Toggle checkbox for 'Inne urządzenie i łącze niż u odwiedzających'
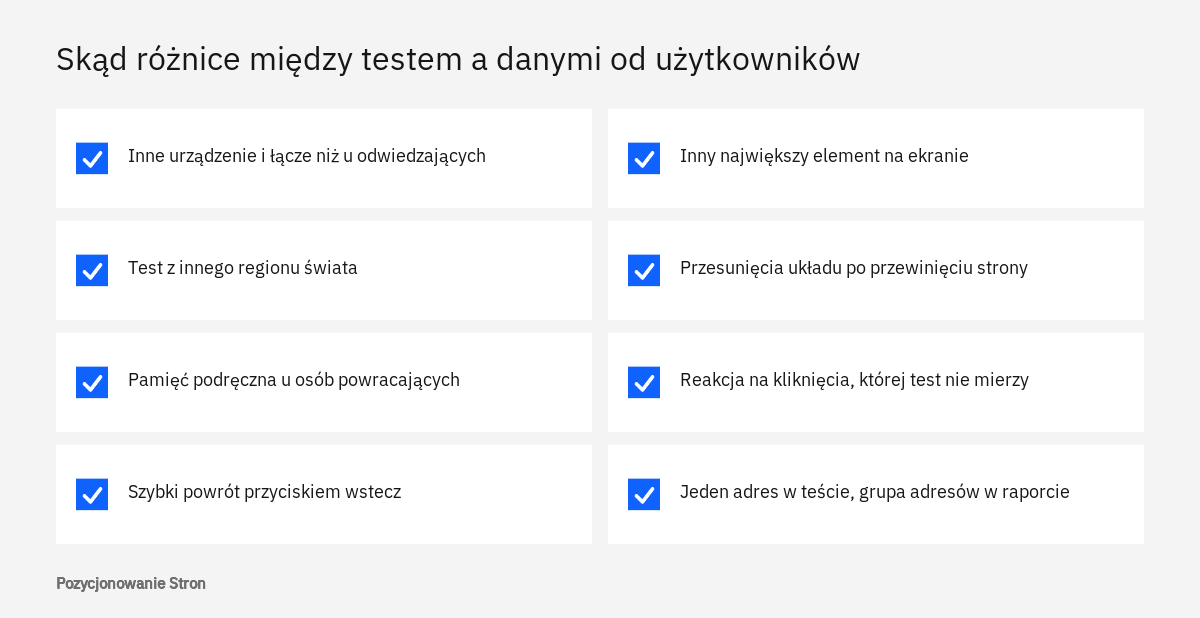 pos(92,158)
